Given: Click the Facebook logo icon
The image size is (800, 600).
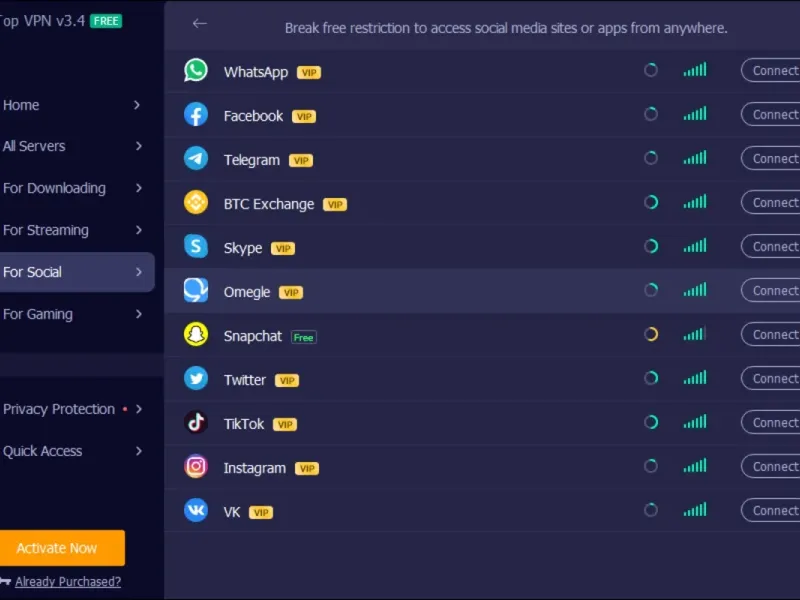Looking at the screenshot, I should [x=196, y=115].
